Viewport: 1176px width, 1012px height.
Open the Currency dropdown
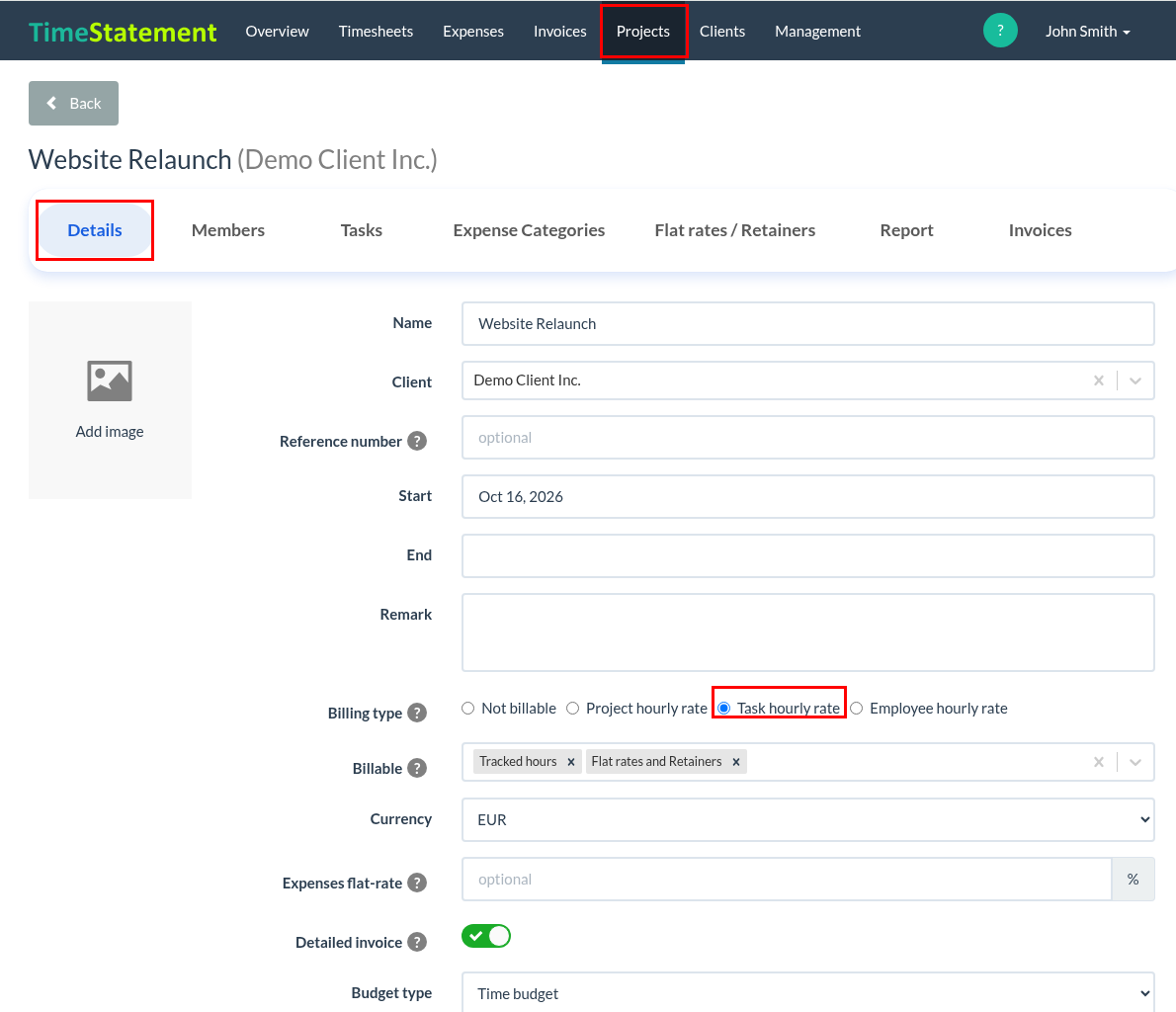pos(807,820)
